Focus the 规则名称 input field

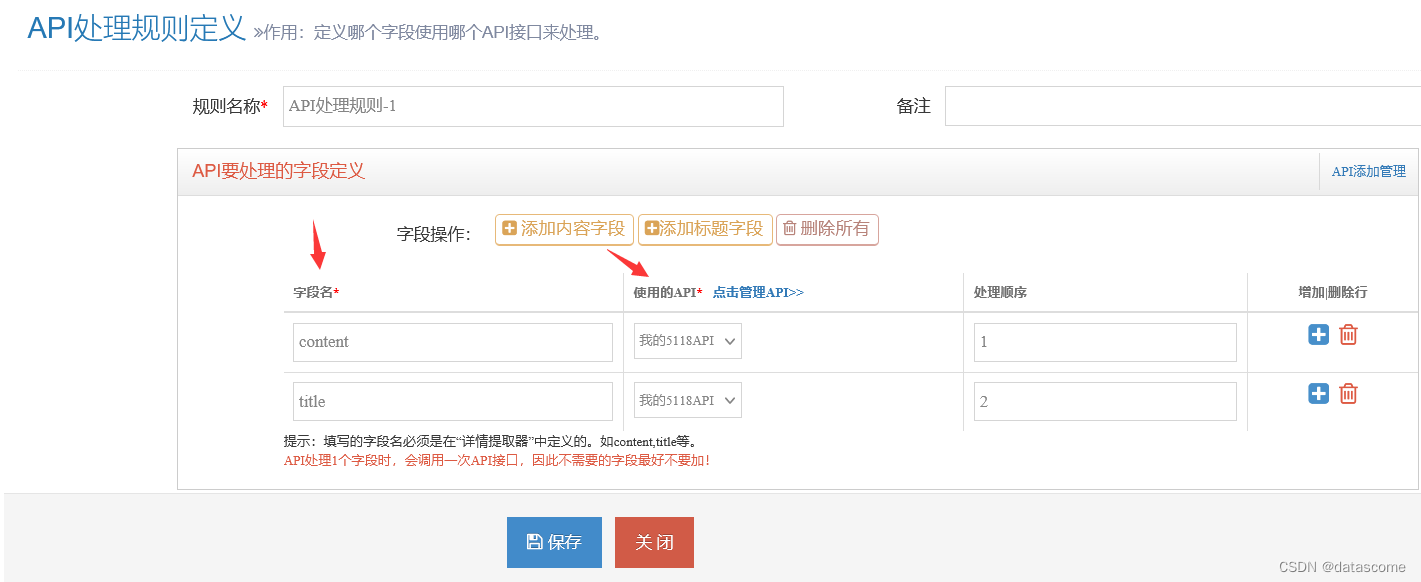[533, 106]
